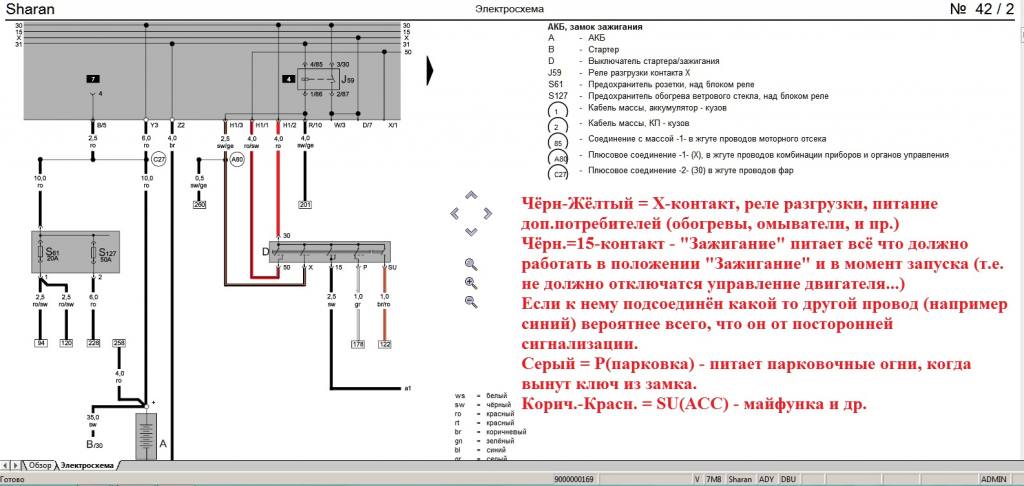Select the A80 connection circle

click(x=236, y=159)
